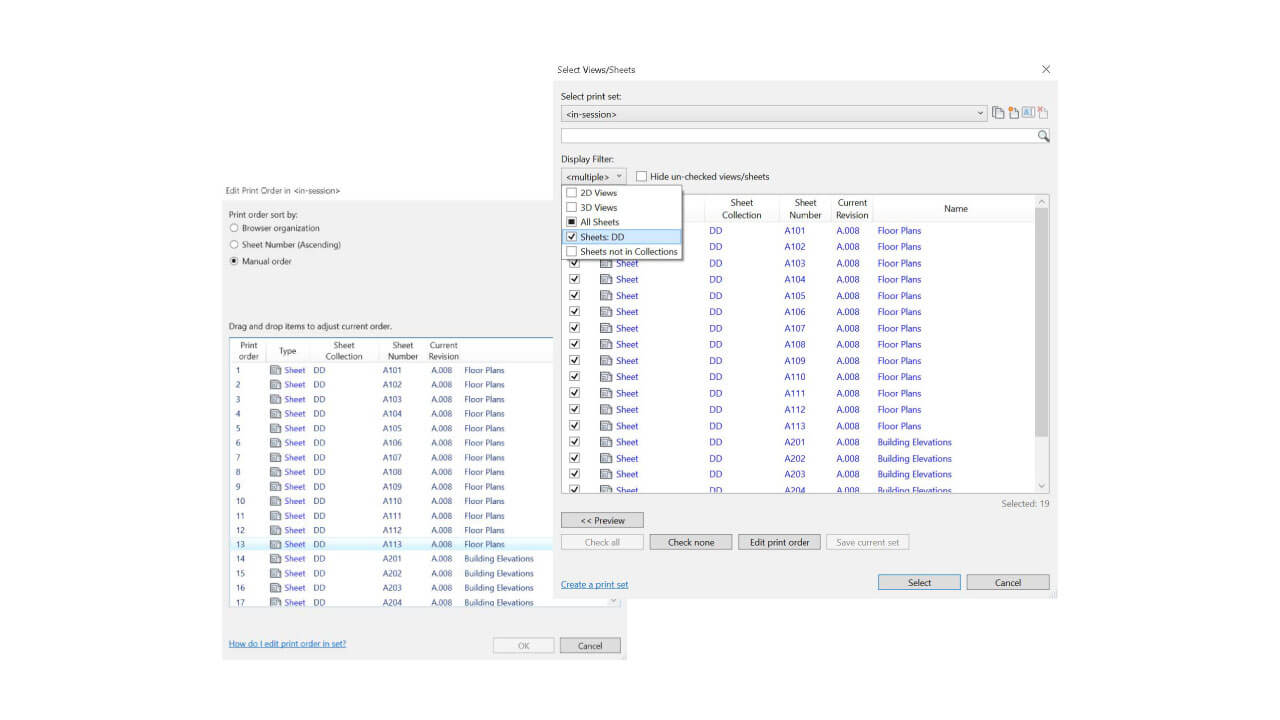Image resolution: width=1280 pixels, height=720 pixels.
Task: Click sheet icon for A203 in Select Views/Sheets
Action: tap(606, 474)
